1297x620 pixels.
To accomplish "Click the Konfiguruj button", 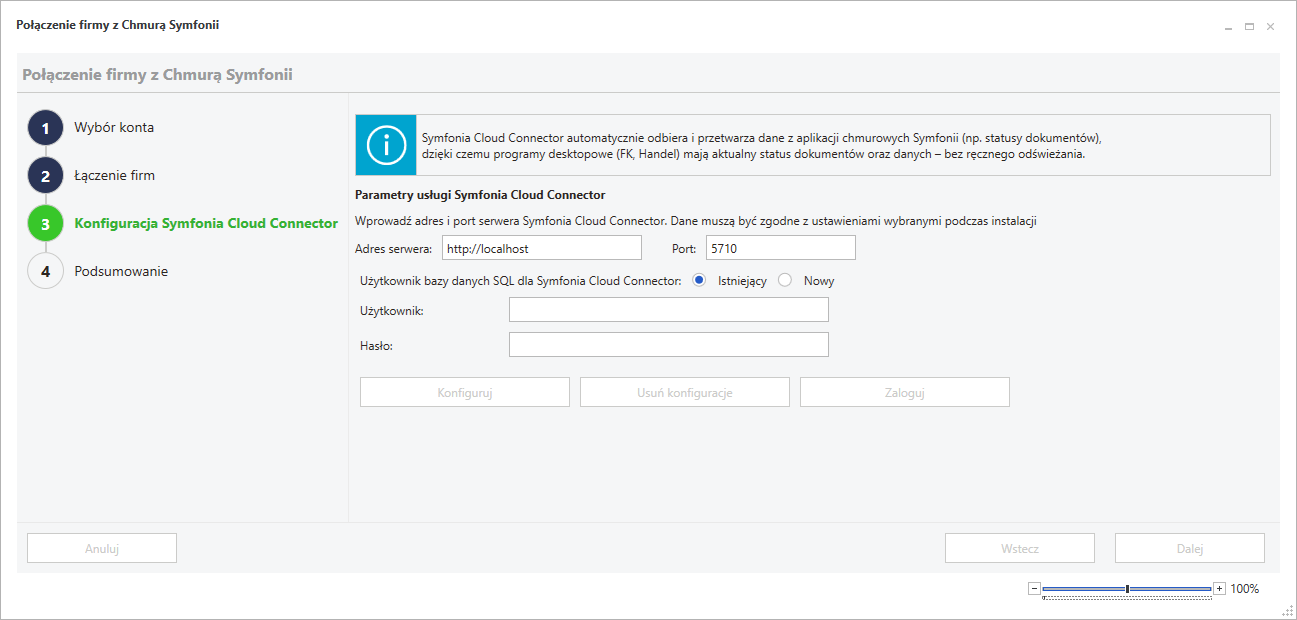I will (464, 392).
